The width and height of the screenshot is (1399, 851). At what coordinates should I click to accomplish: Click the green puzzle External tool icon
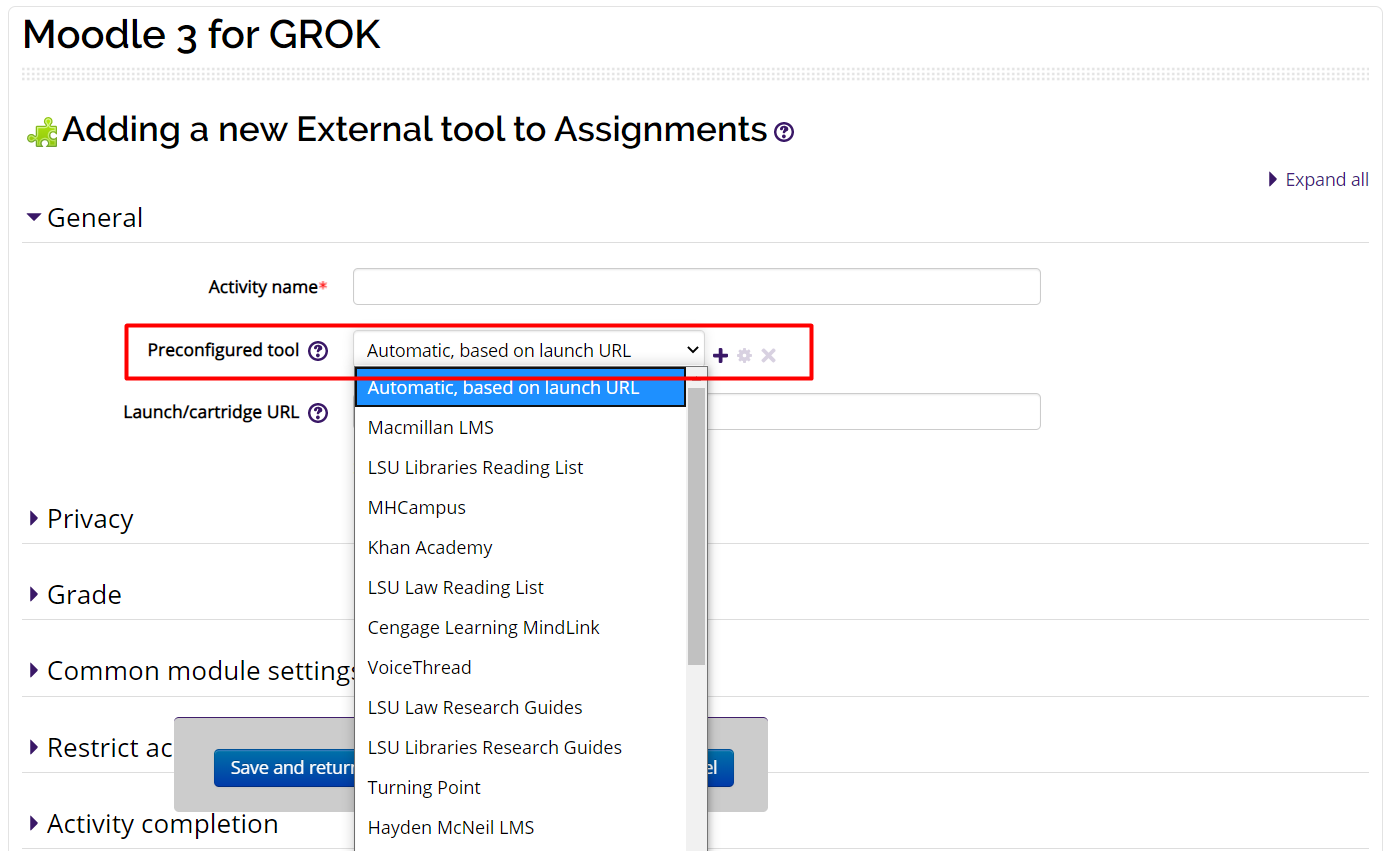point(42,132)
